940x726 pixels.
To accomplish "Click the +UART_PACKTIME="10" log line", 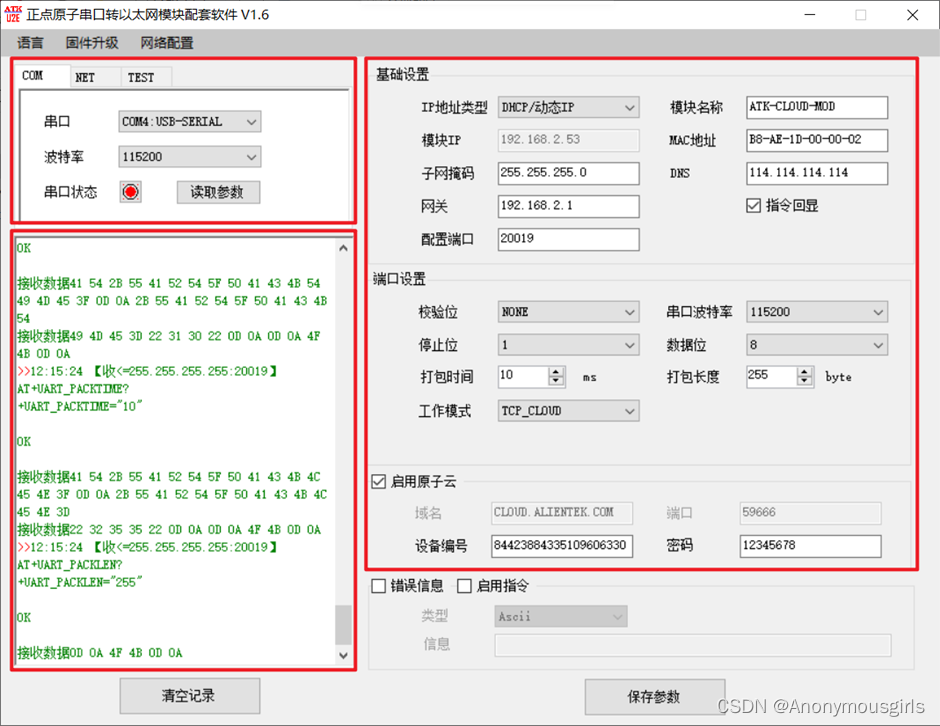I will pyautogui.click(x=80, y=406).
